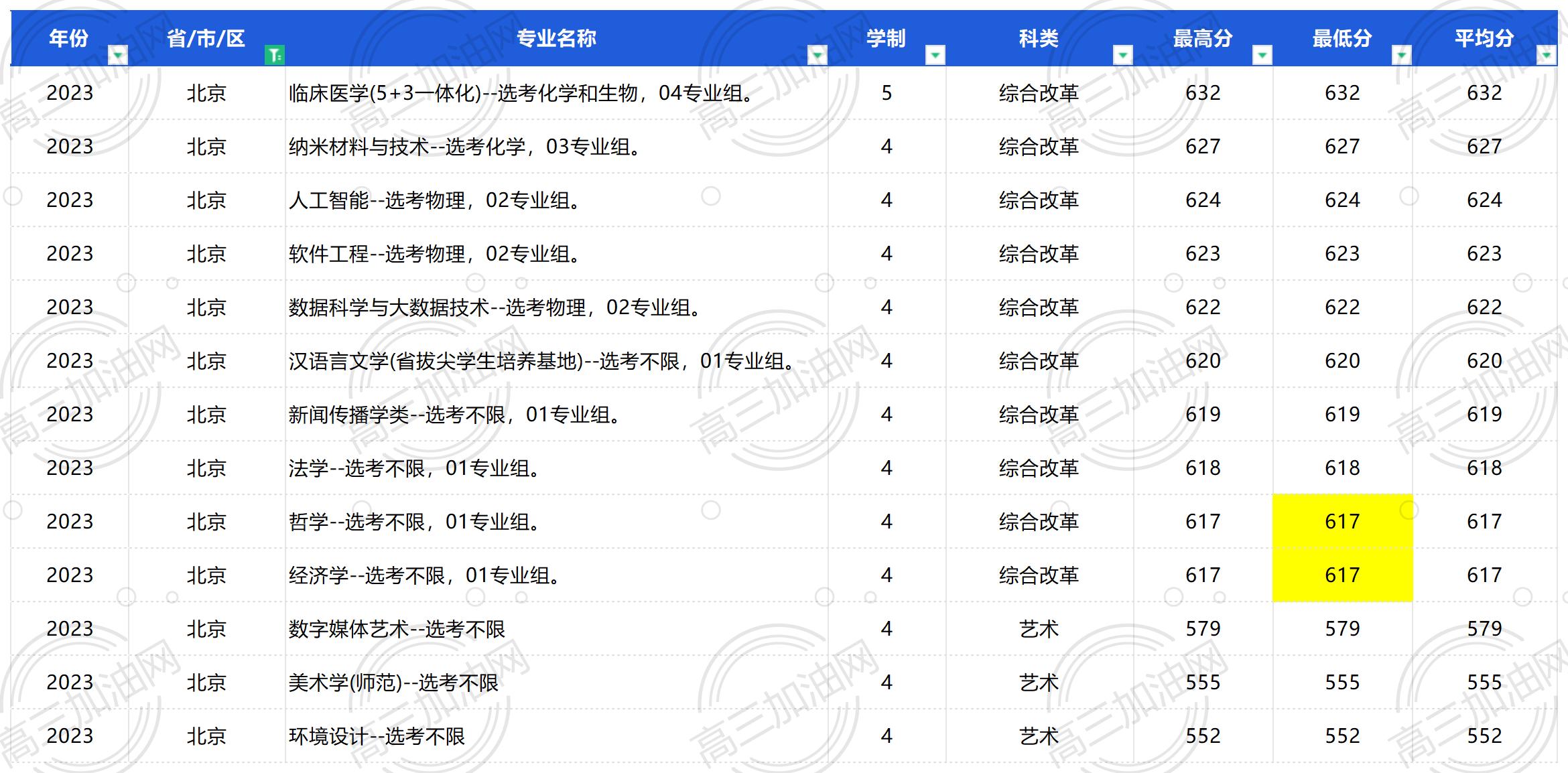This screenshot has height=773, width=1568.
Task: Select the 数字媒体艺术 major cell
Action: [557, 629]
